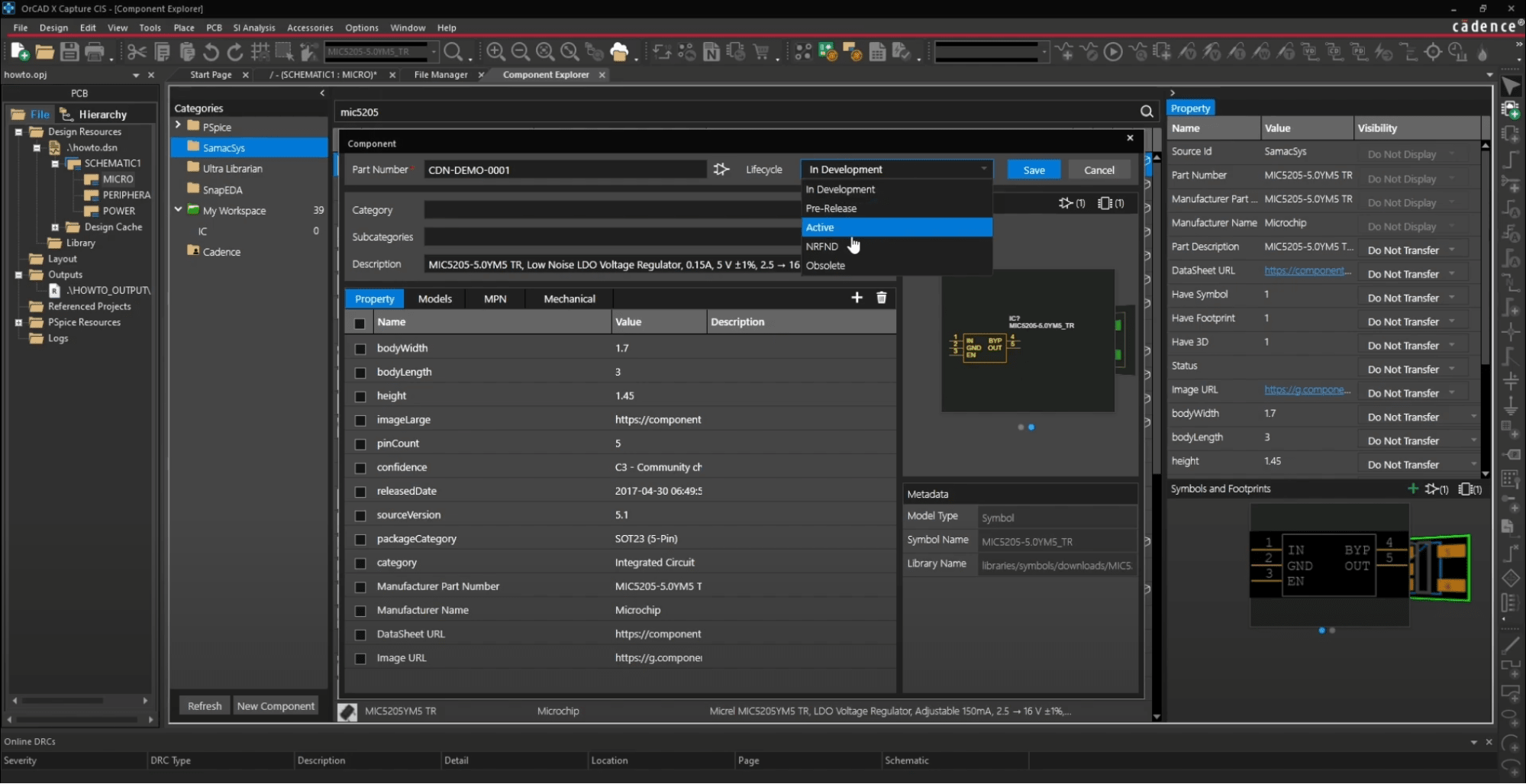Click the New Component button

point(276,706)
